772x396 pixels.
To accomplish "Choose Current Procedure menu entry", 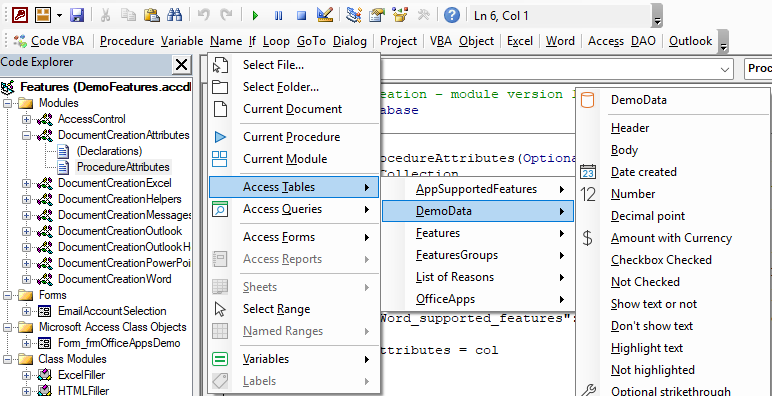I will pyautogui.click(x=294, y=137).
